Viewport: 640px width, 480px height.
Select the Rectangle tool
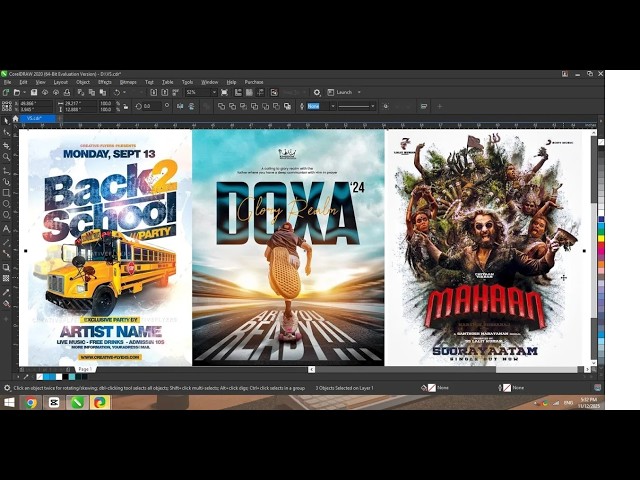(6, 192)
